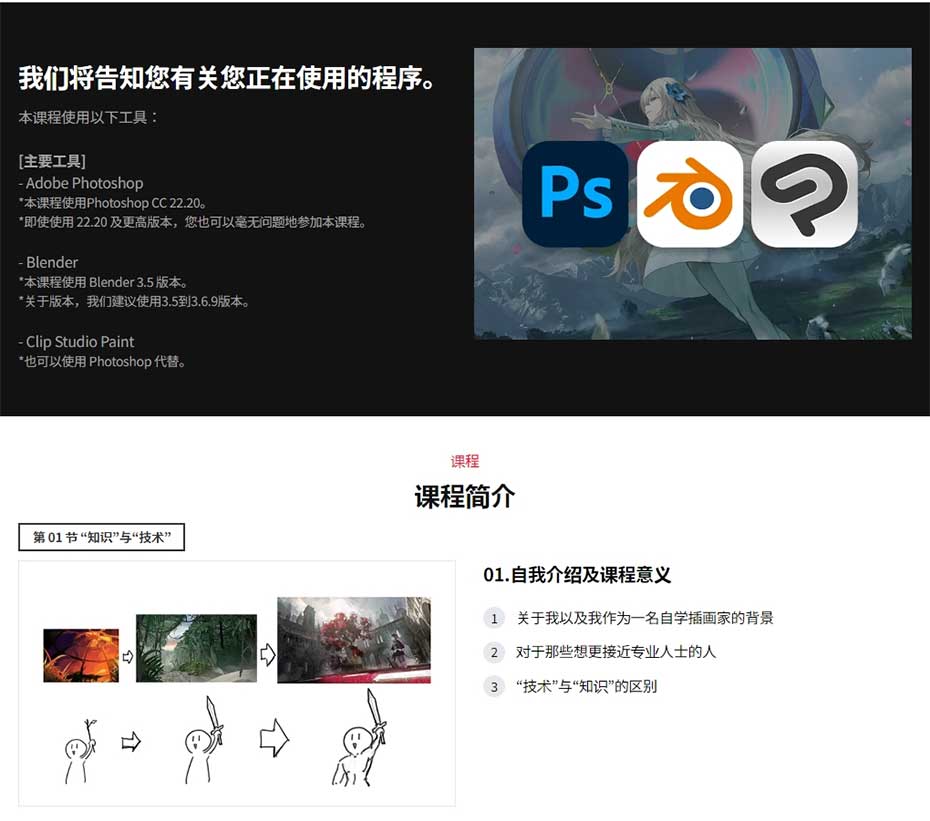Click the number 3 circle badge
Screen dimensions: 930x821
tap(494, 687)
